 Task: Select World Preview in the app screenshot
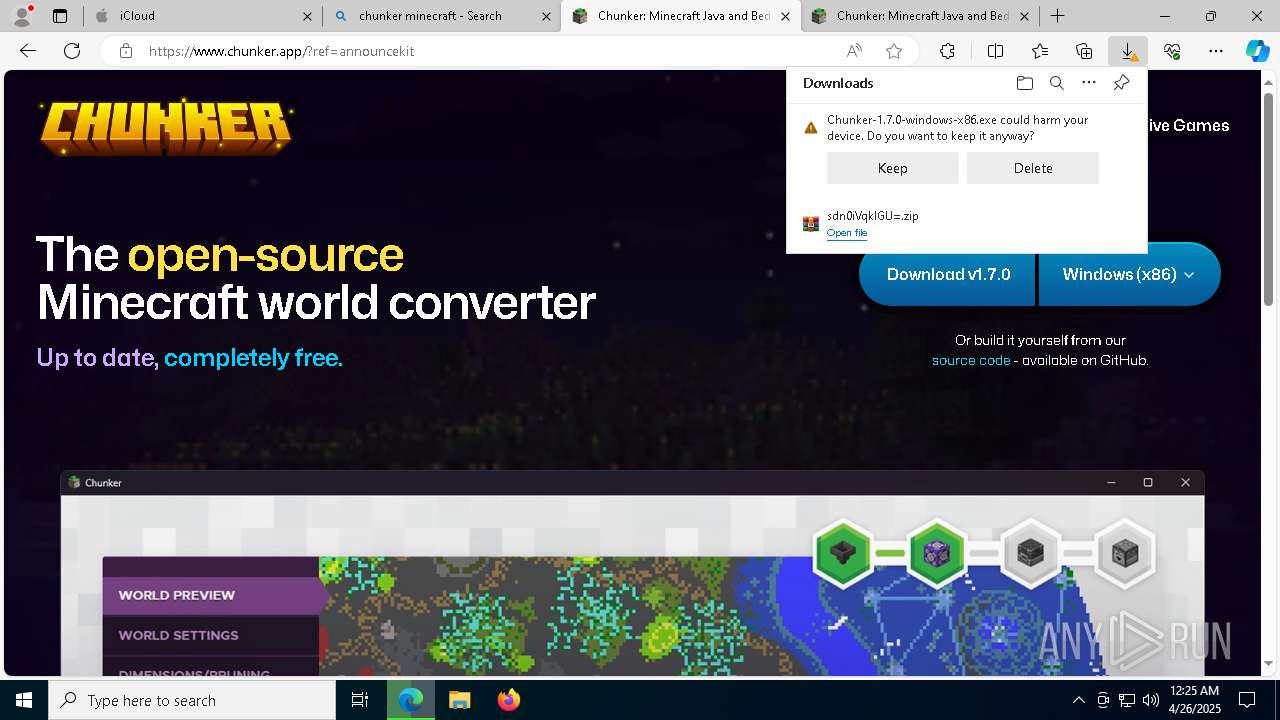[x=211, y=595]
